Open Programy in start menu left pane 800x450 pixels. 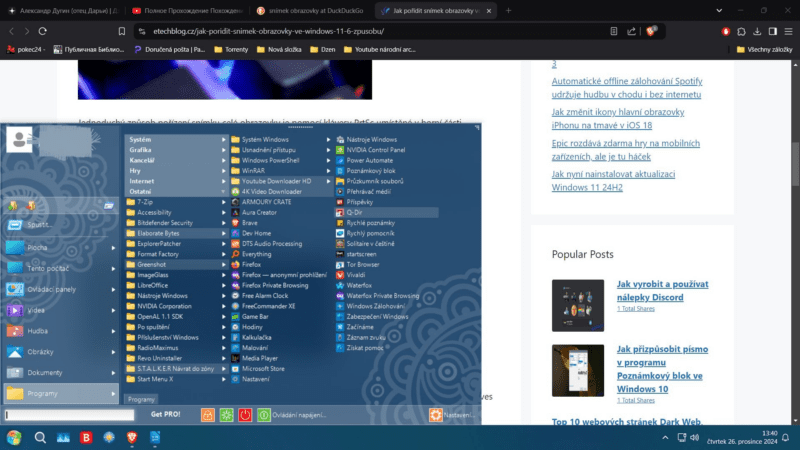[60, 393]
